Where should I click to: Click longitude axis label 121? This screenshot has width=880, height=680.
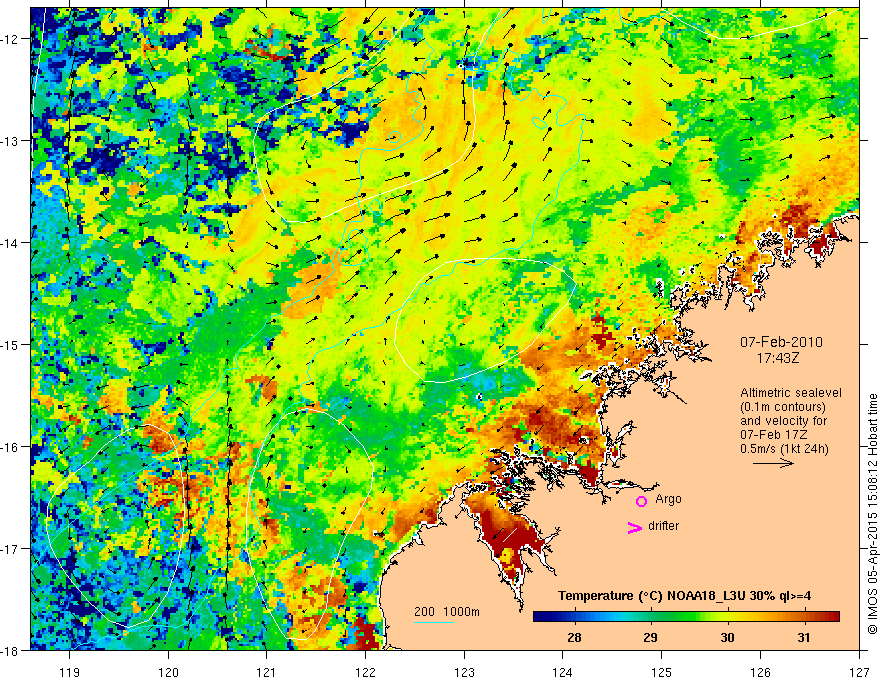(x=267, y=672)
